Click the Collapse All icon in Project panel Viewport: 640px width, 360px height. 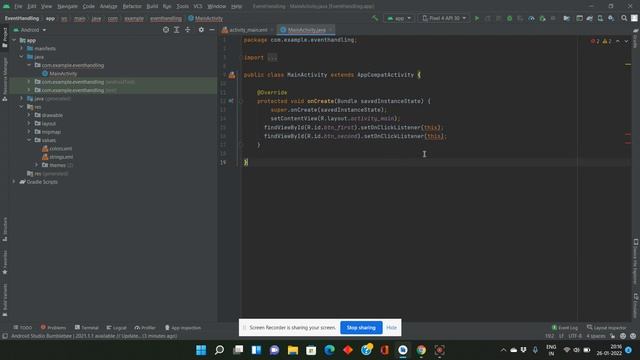188,30
